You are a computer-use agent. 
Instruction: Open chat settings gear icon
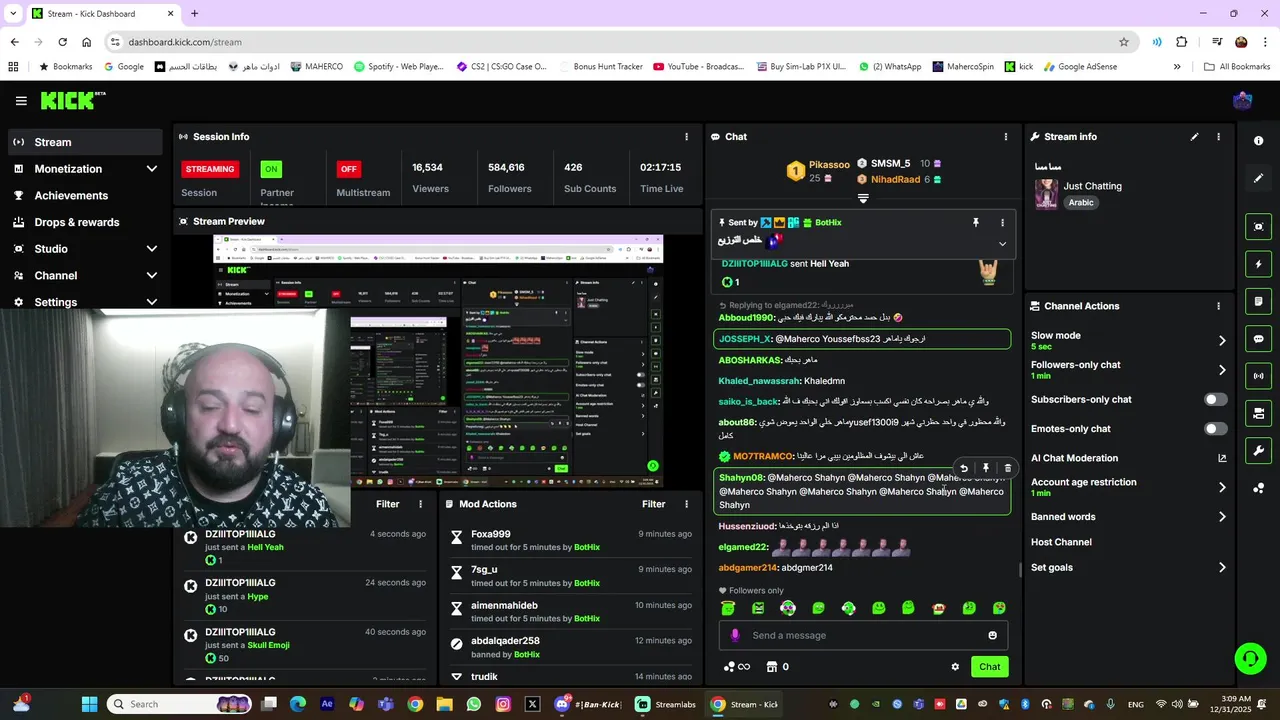click(x=955, y=667)
